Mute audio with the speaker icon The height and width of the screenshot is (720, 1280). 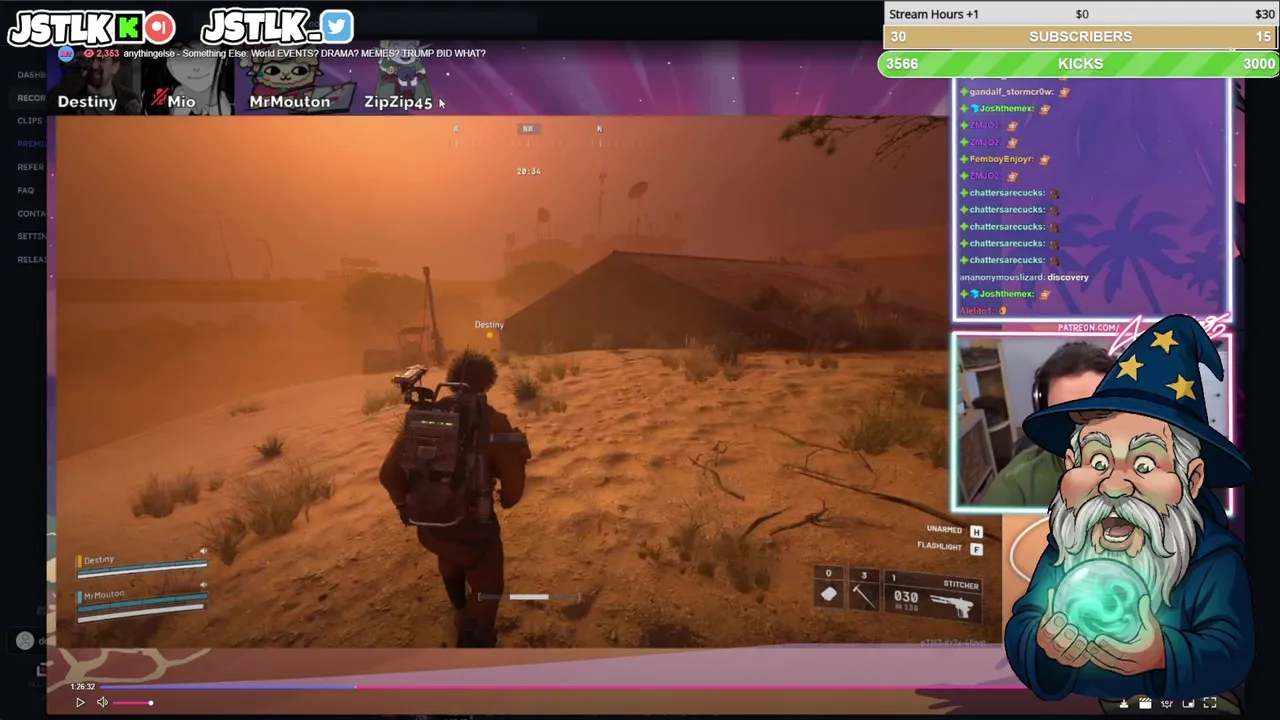(x=102, y=702)
